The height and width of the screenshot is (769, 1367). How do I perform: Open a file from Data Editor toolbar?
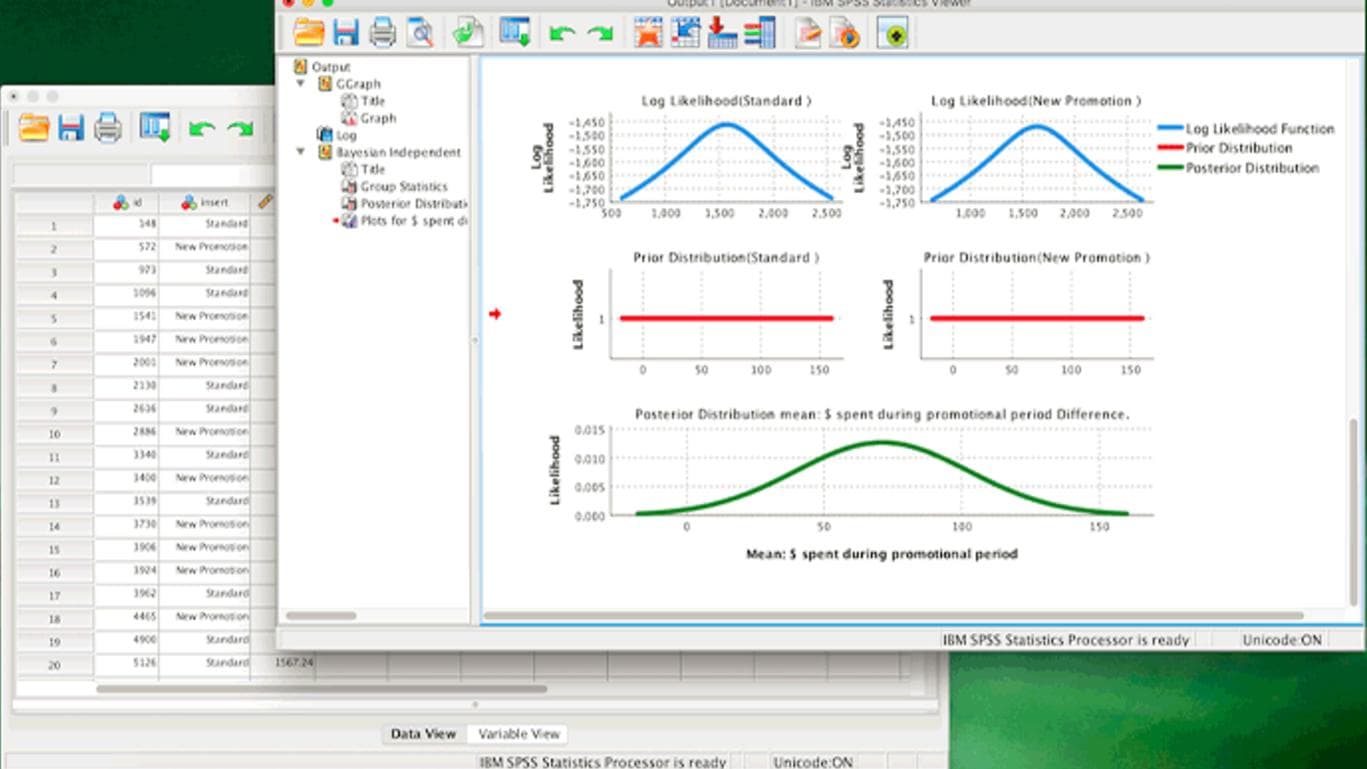(33, 128)
